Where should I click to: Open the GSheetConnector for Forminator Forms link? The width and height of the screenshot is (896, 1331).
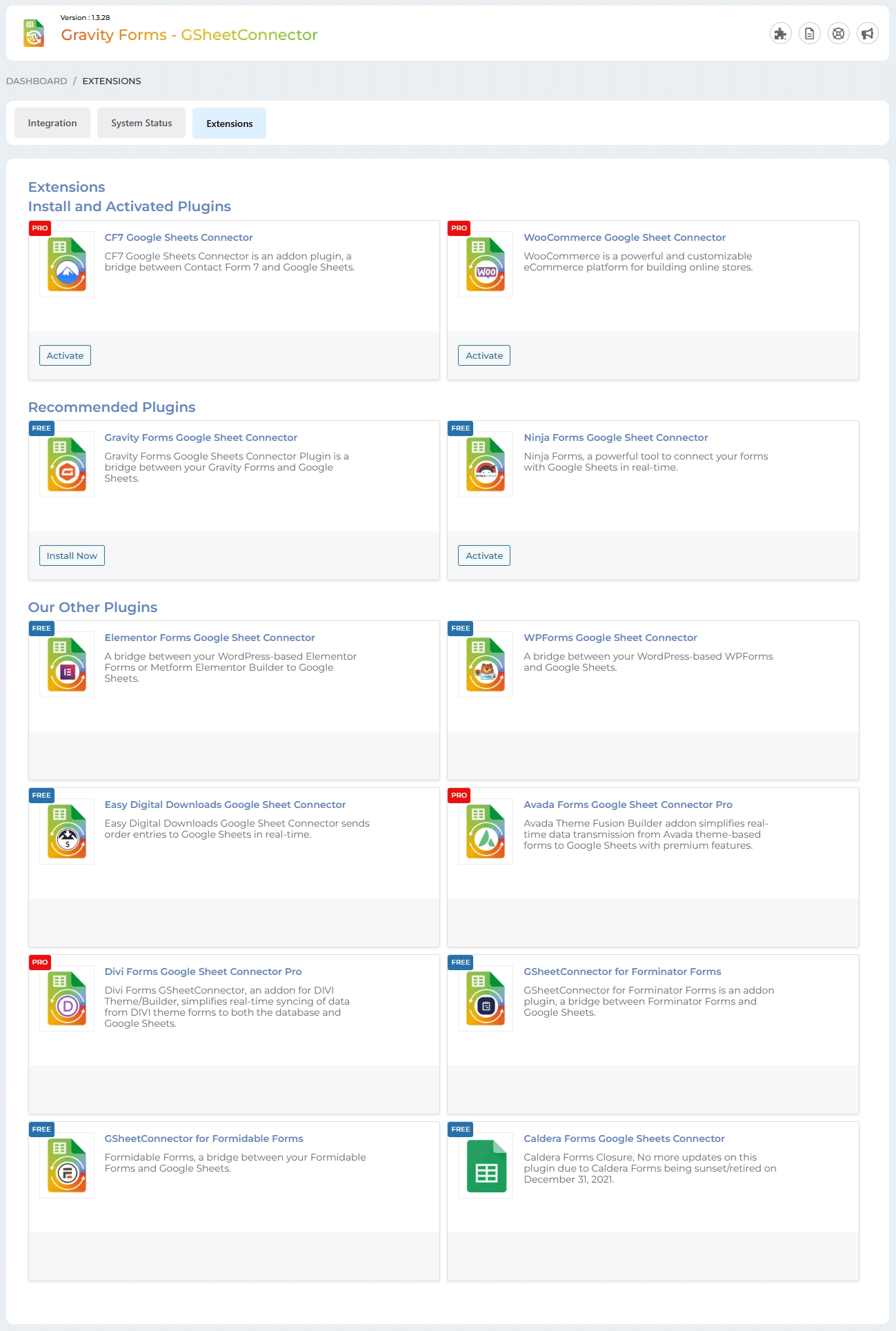[622, 972]
